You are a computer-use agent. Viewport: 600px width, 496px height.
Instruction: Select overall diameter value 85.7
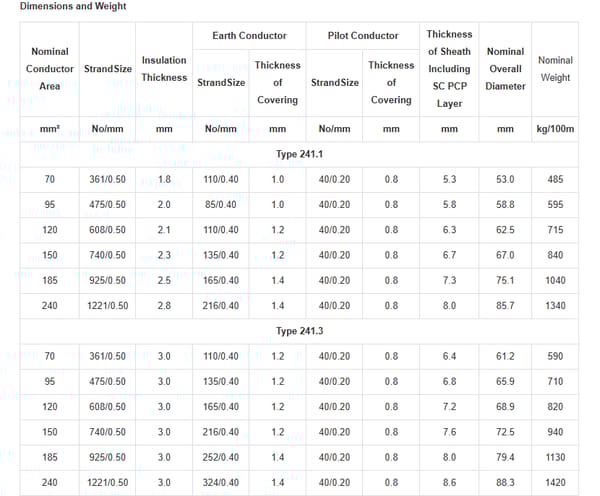coord(505,305)
